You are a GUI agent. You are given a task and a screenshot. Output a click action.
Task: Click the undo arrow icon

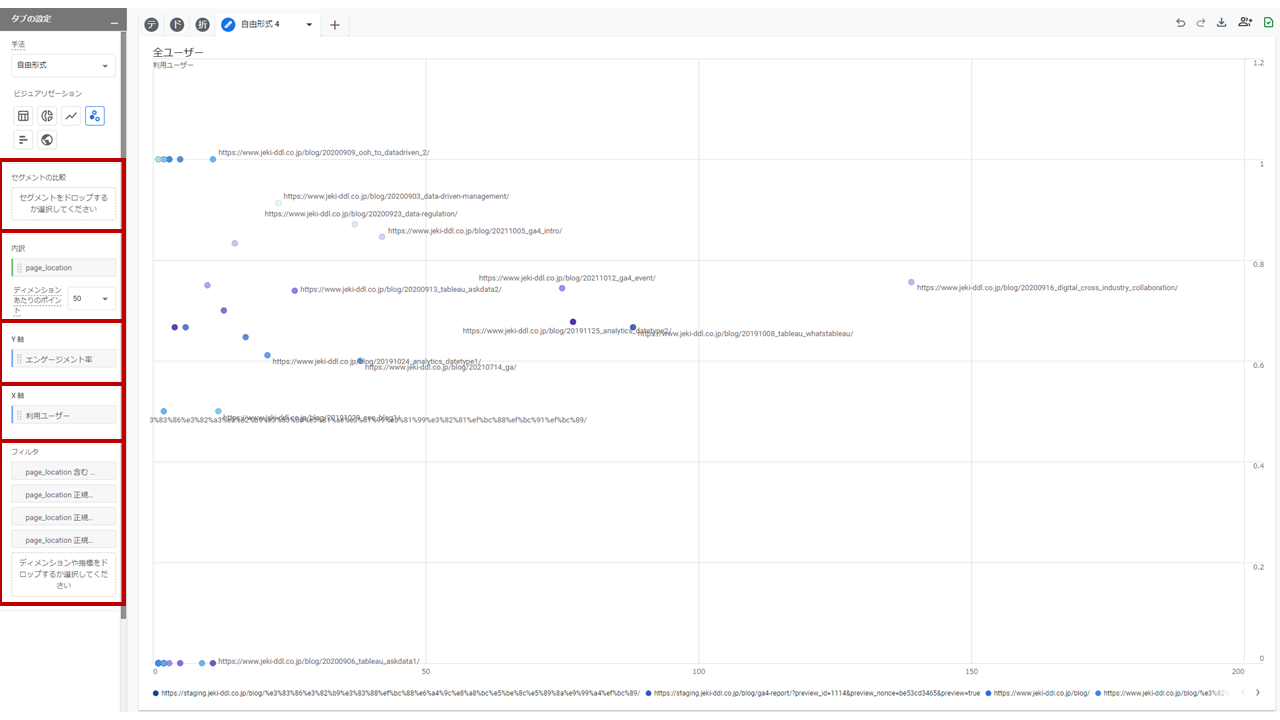point(1180,23)
